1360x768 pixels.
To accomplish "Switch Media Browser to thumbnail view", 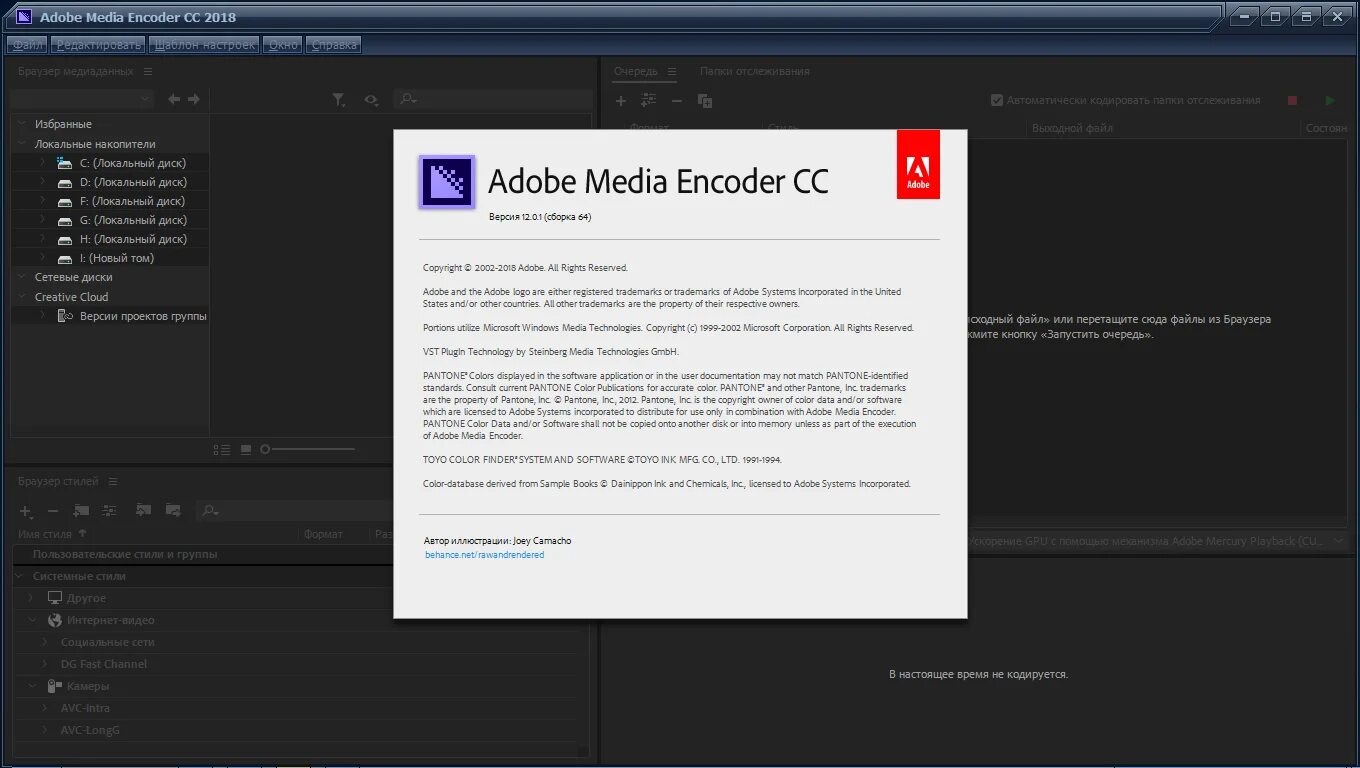I will [246, 450].
